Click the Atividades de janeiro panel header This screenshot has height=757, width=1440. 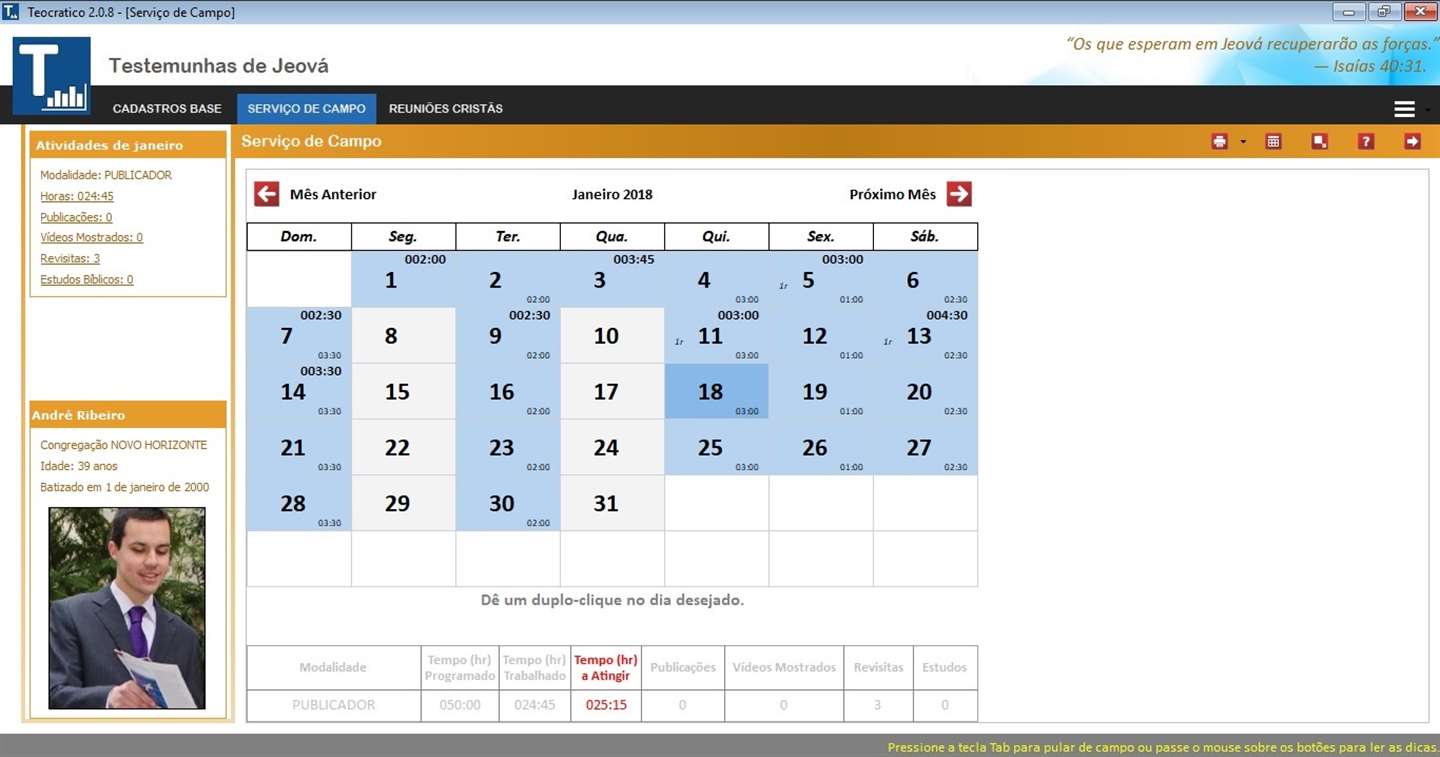[128, 145]
